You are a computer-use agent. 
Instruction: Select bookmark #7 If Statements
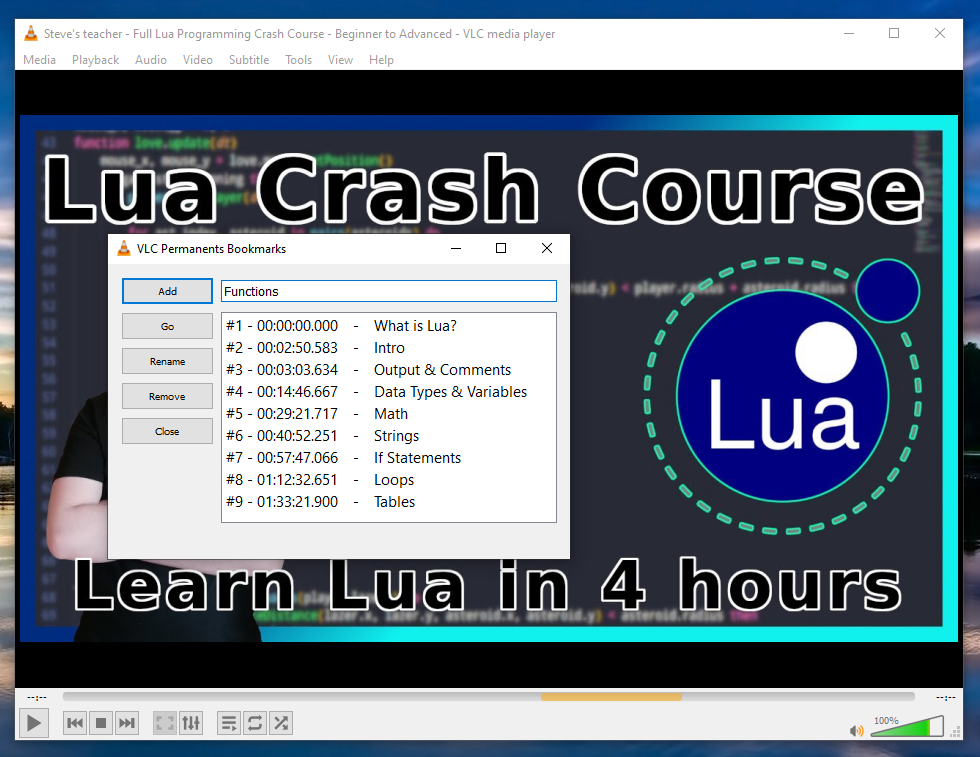click(x=389, y=458)
